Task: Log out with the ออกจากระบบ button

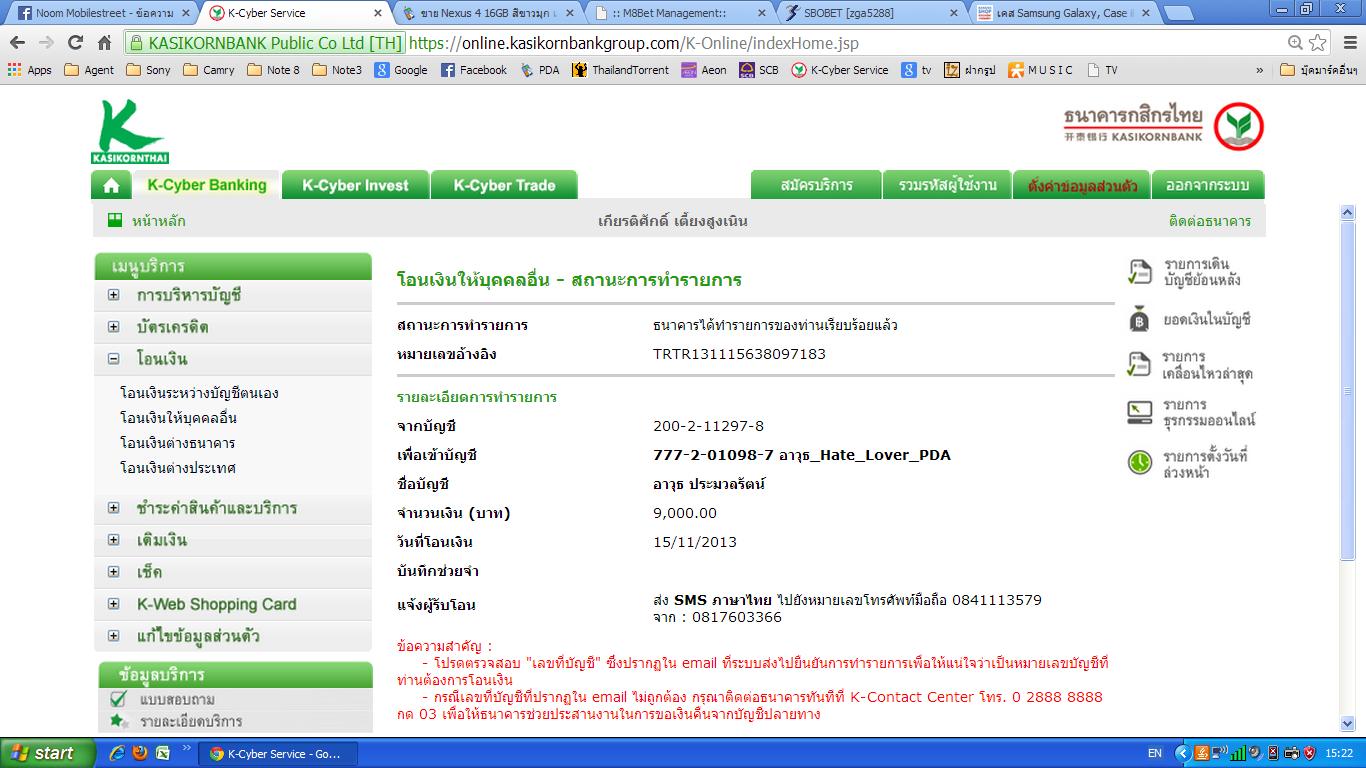Action: 1208,185
